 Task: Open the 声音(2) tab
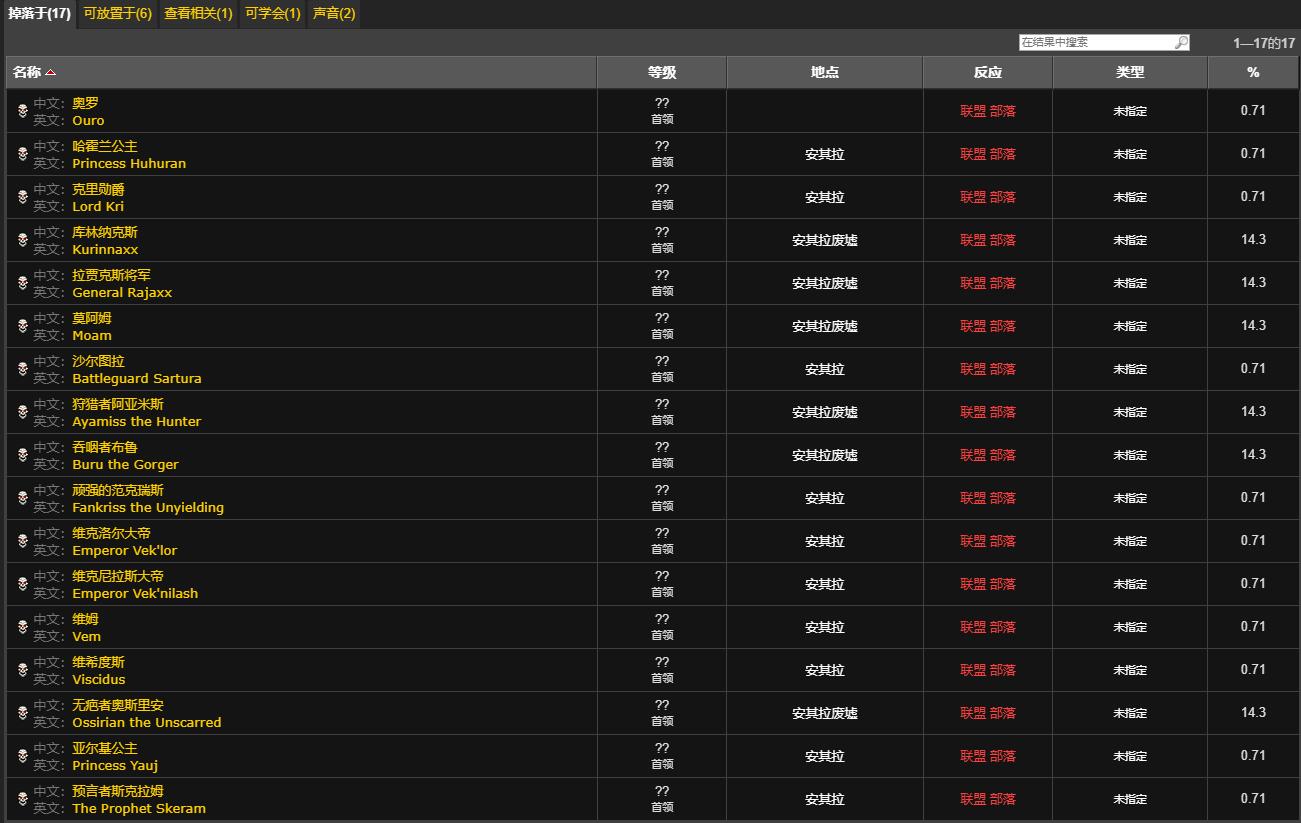[334, 14]
